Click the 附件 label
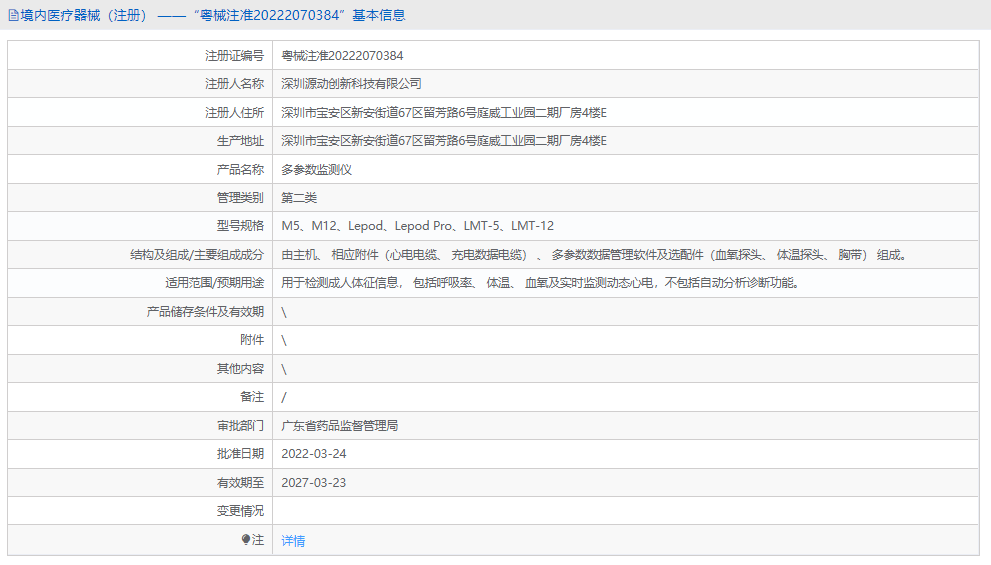The image size is (991, 565). click(252, 340)
